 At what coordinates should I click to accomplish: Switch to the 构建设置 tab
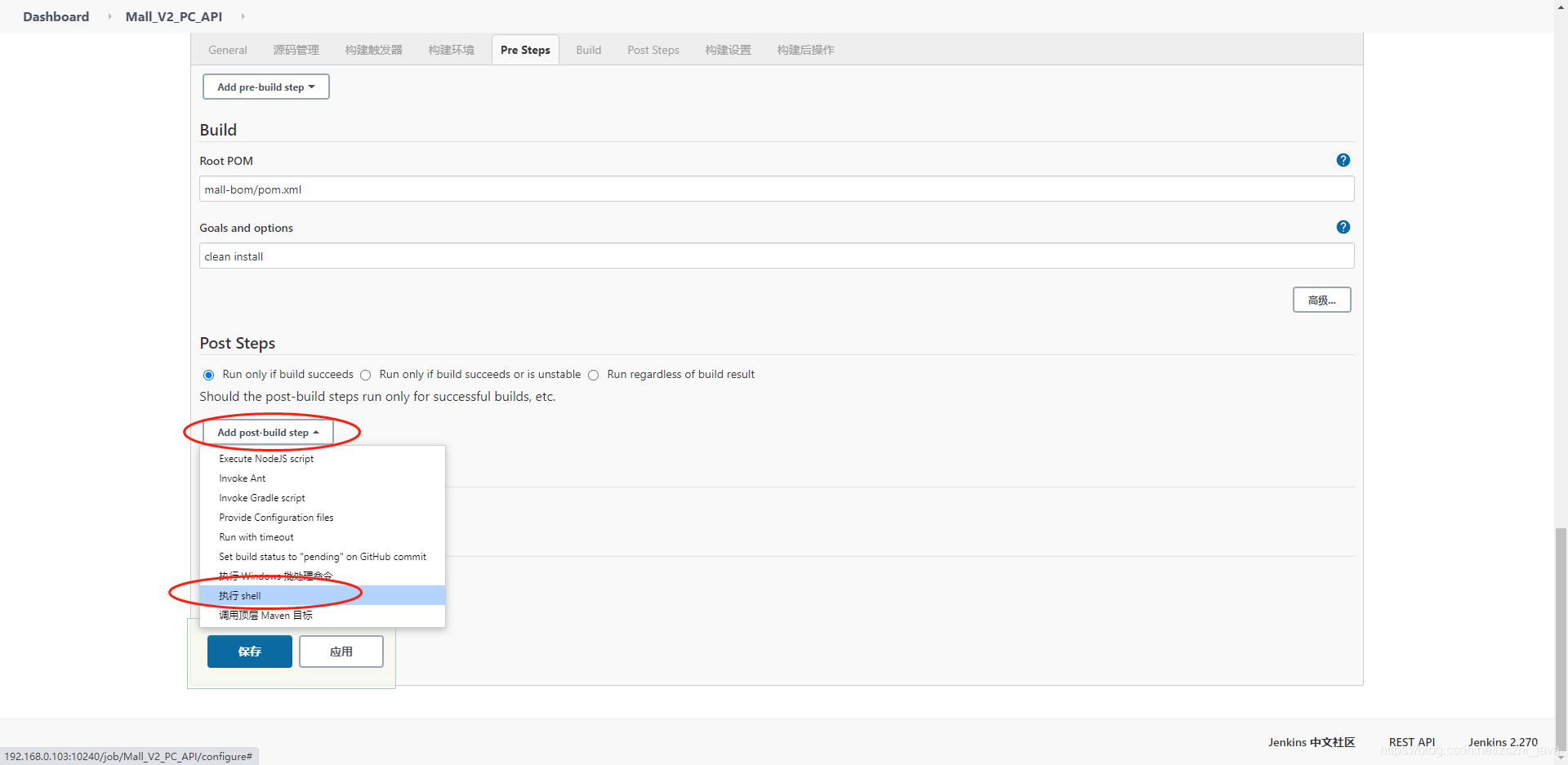[x=728, y=50]
